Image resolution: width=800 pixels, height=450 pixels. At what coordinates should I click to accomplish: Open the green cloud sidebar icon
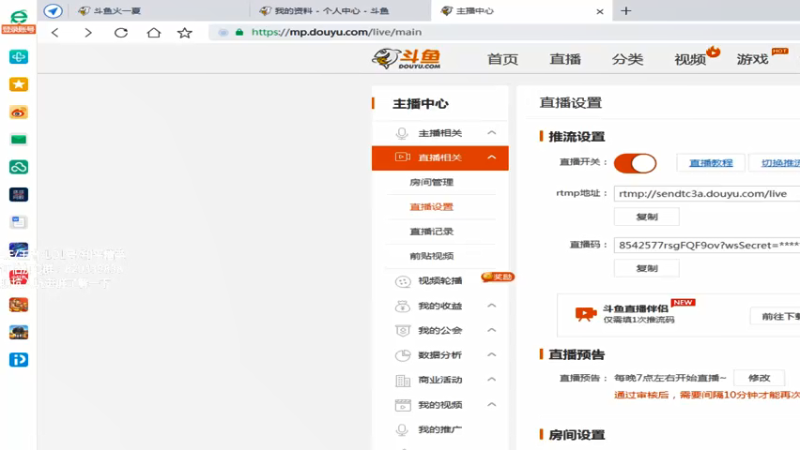[18, 167]
